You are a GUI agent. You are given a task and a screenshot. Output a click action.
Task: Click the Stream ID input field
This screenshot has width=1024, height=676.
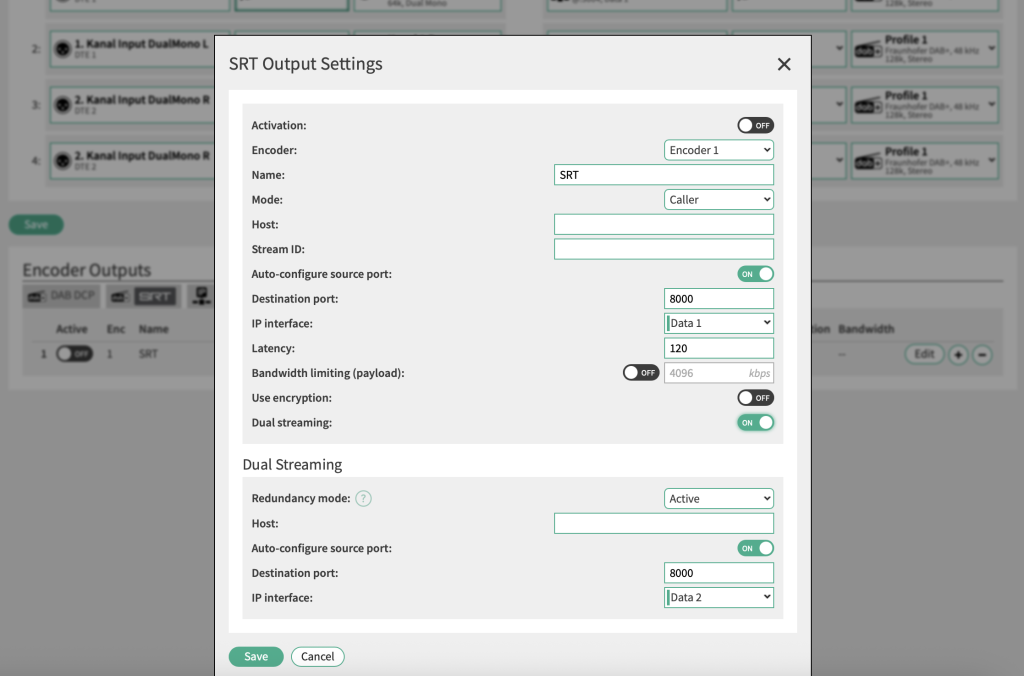coord(664,249)
